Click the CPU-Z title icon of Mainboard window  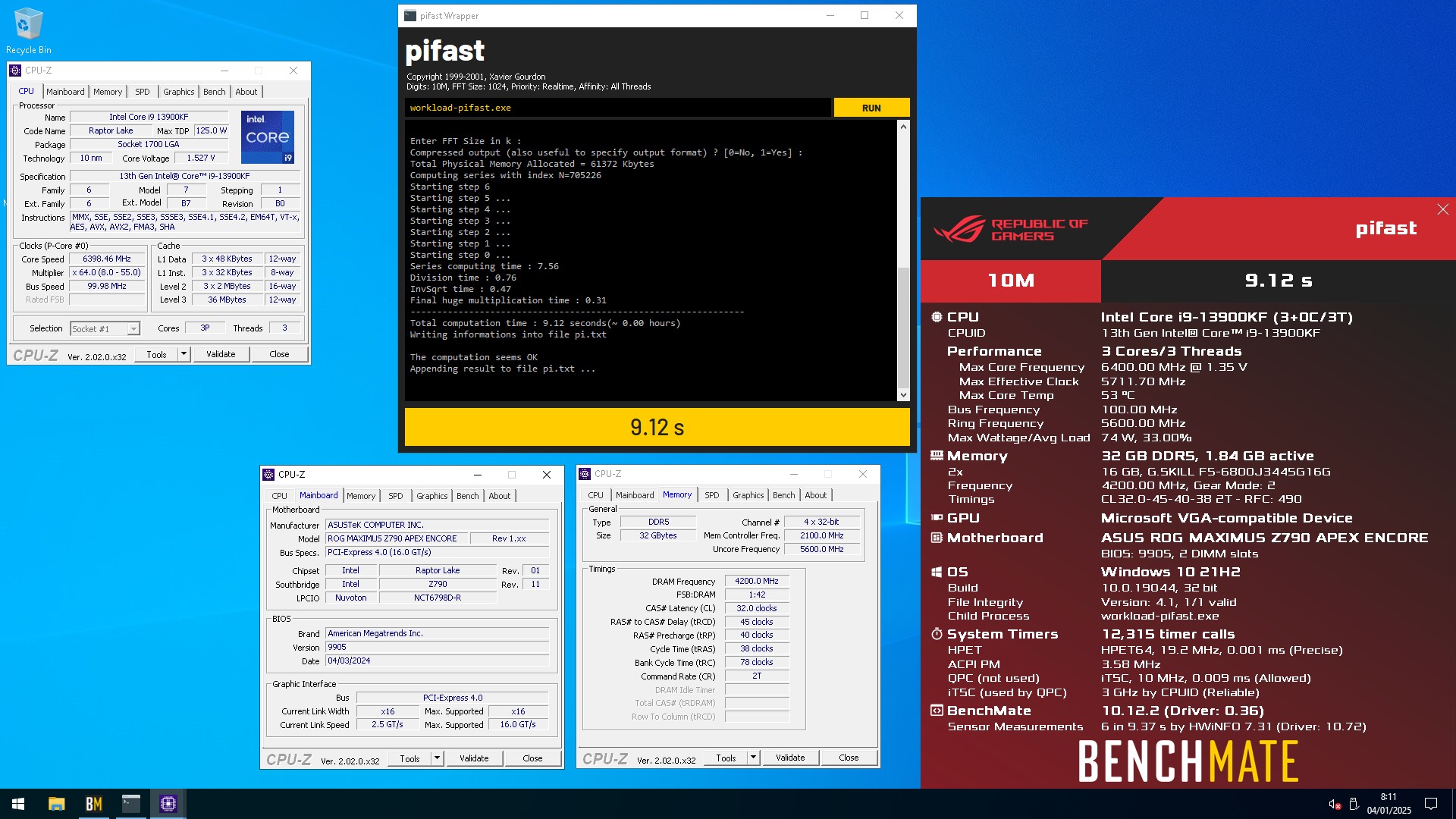pos(268,475)
